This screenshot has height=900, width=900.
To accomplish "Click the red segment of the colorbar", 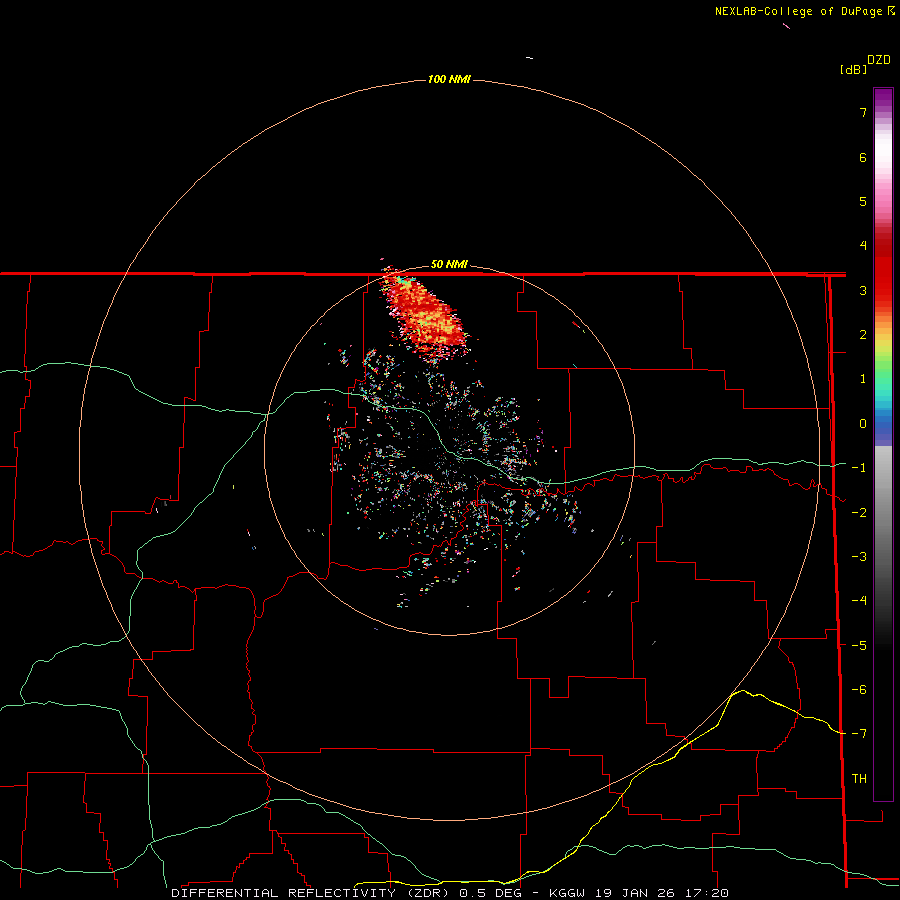I will pyautogui.click(x=883, y=267).
